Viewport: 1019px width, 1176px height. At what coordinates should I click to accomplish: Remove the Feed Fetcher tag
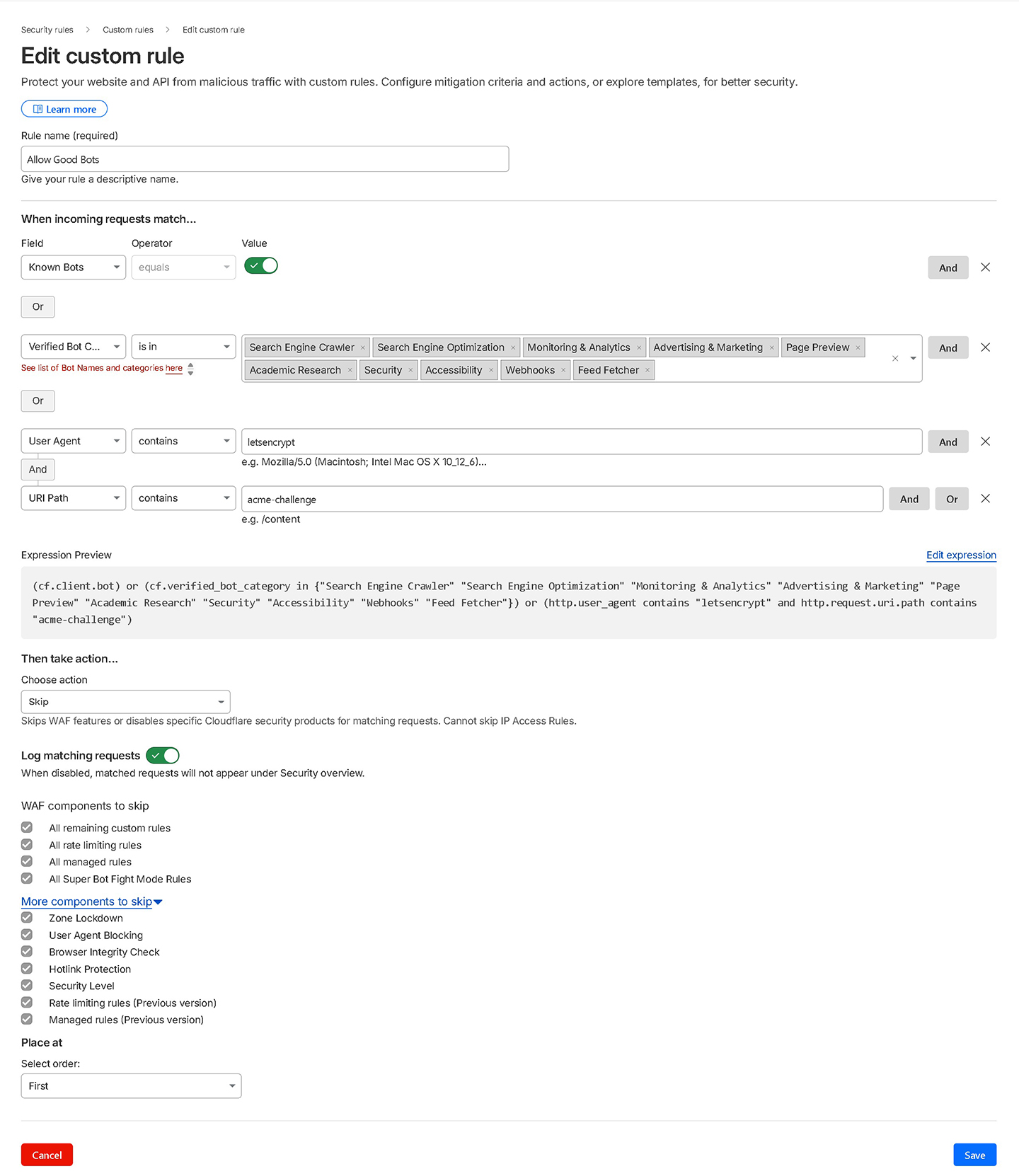pos(647,370)
